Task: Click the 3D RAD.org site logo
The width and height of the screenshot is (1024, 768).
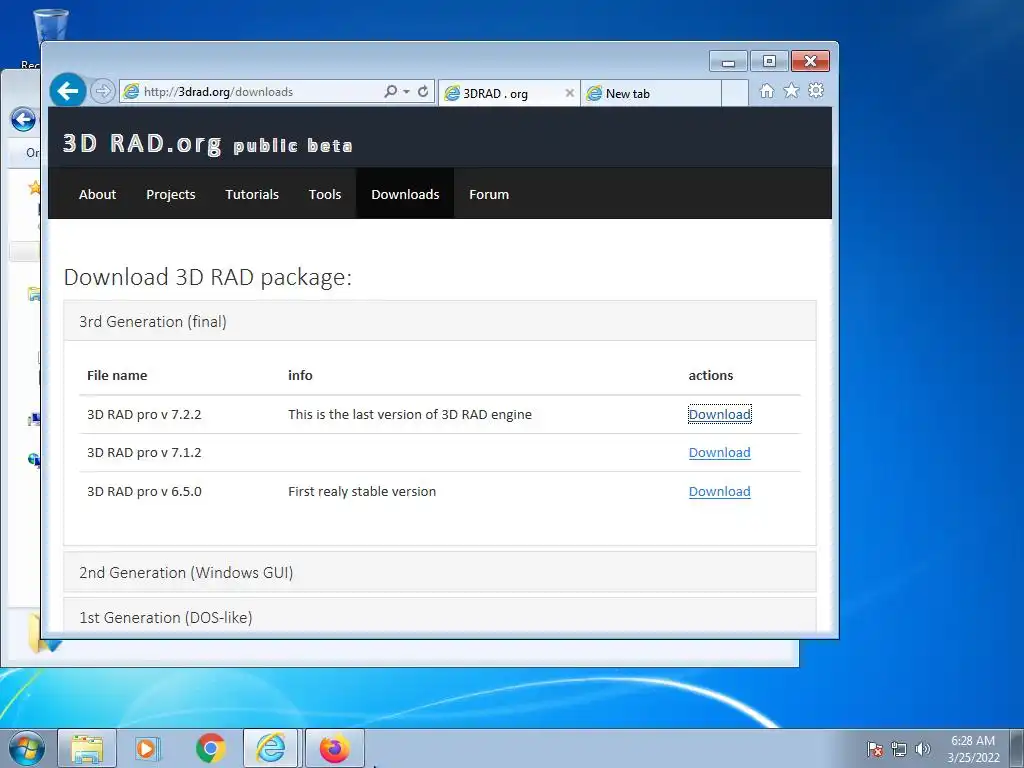Action: pyautogui.click(x=208, y=144)
